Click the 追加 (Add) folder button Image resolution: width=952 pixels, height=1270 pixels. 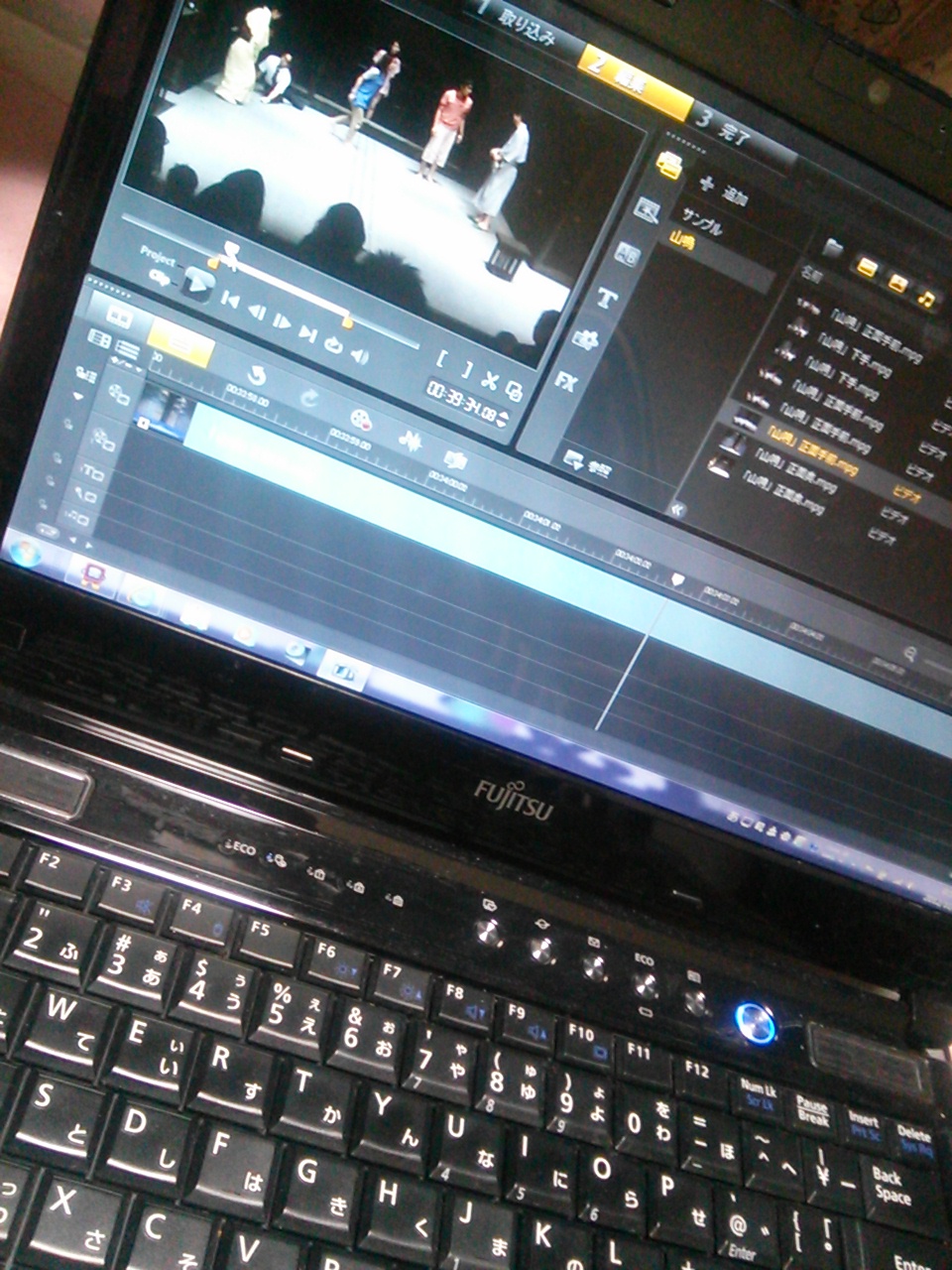click(x=723, y=191)
